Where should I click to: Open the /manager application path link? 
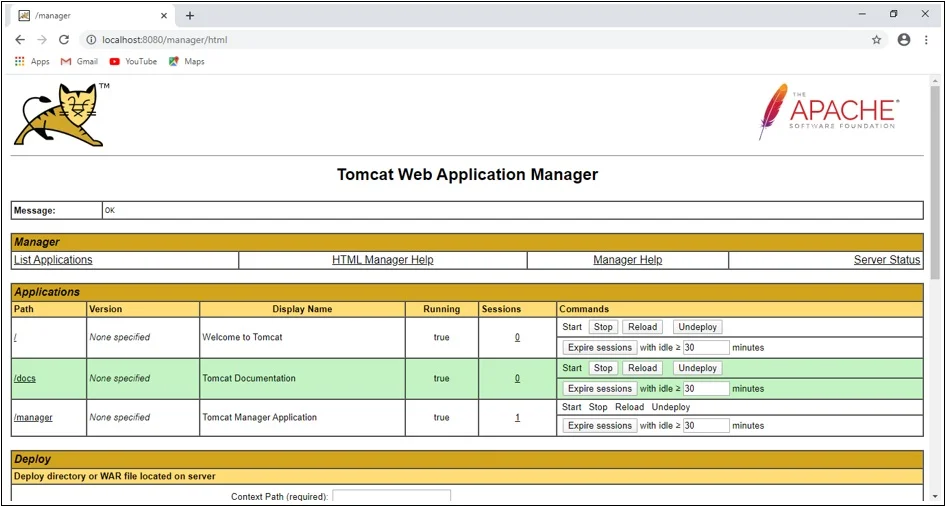(33, 417)
